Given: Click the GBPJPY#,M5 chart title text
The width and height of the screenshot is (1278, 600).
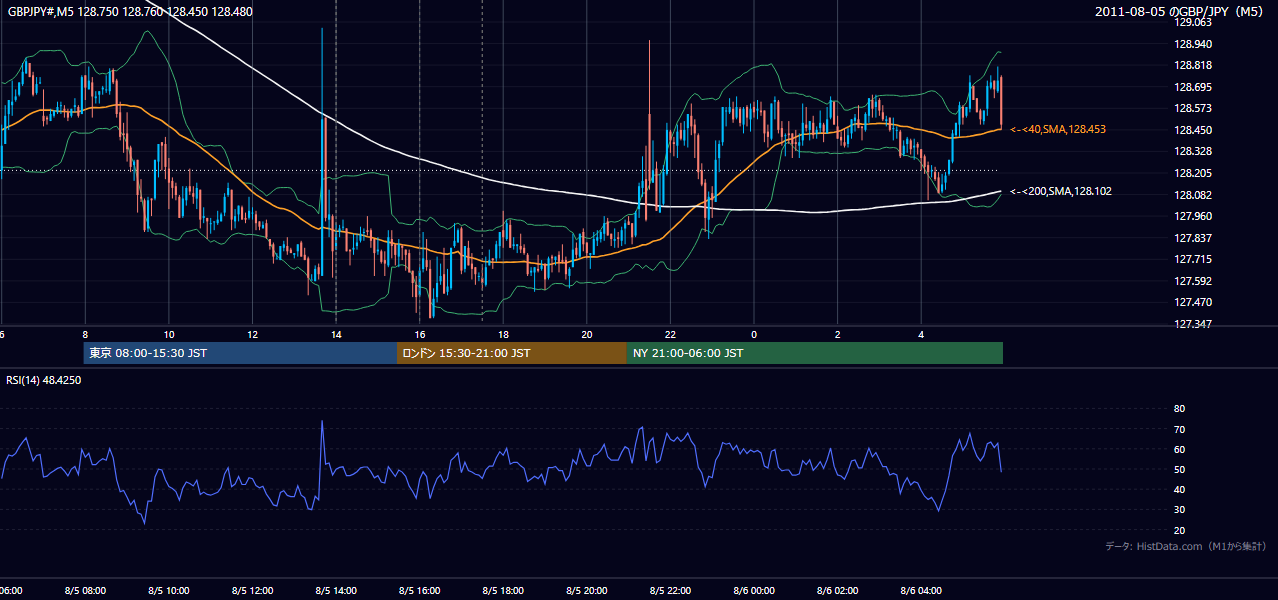Looking at the screenshot, I should point(129,12).
